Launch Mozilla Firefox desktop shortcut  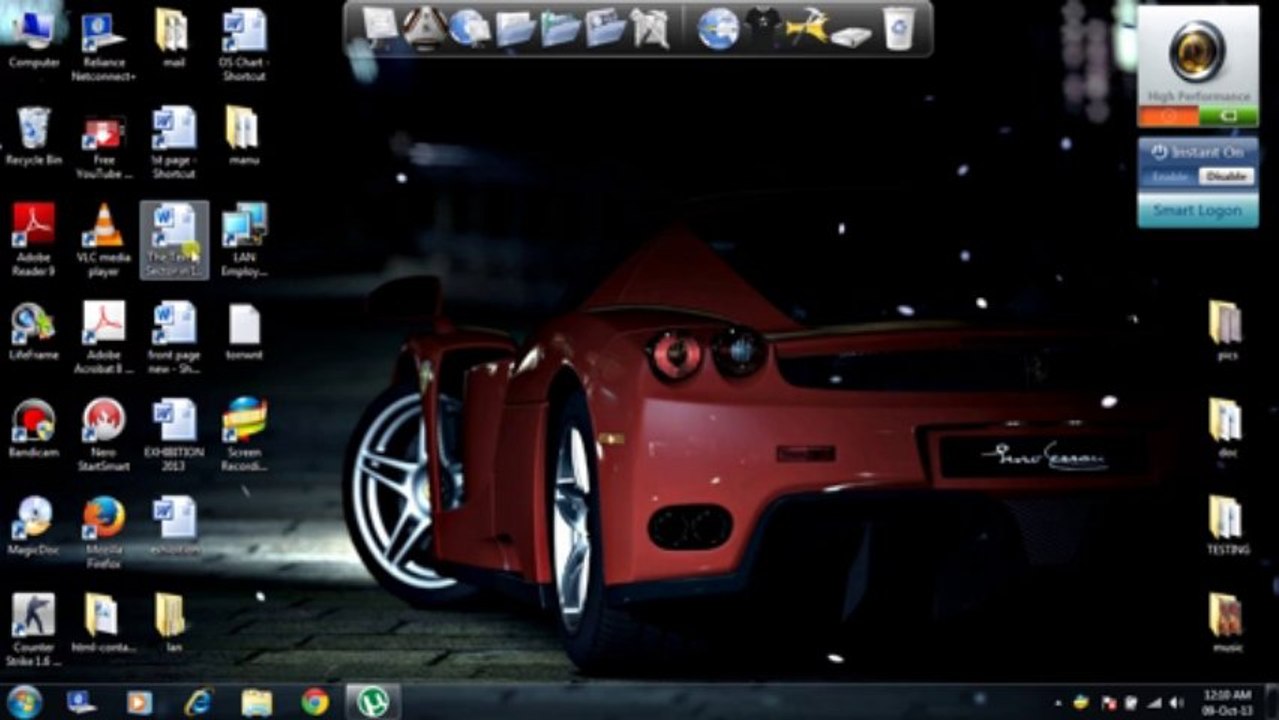(104, 532)
